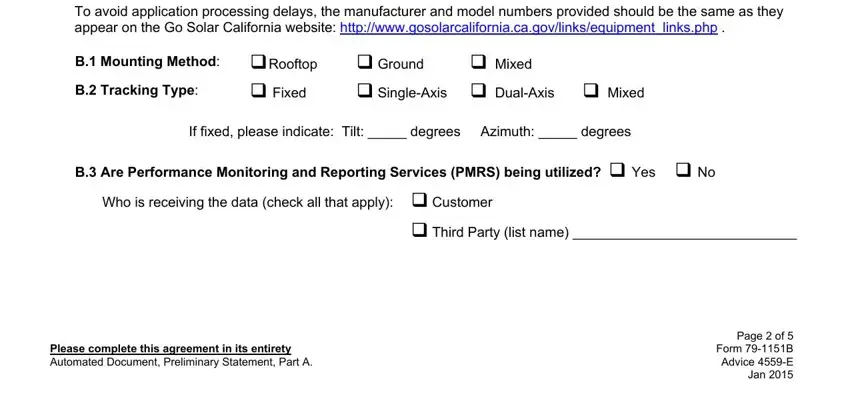Tick the Mixed option for Mounting Method
Image resolution: width=850 pixels, height=403 pixels.
[x=479, y=62]
